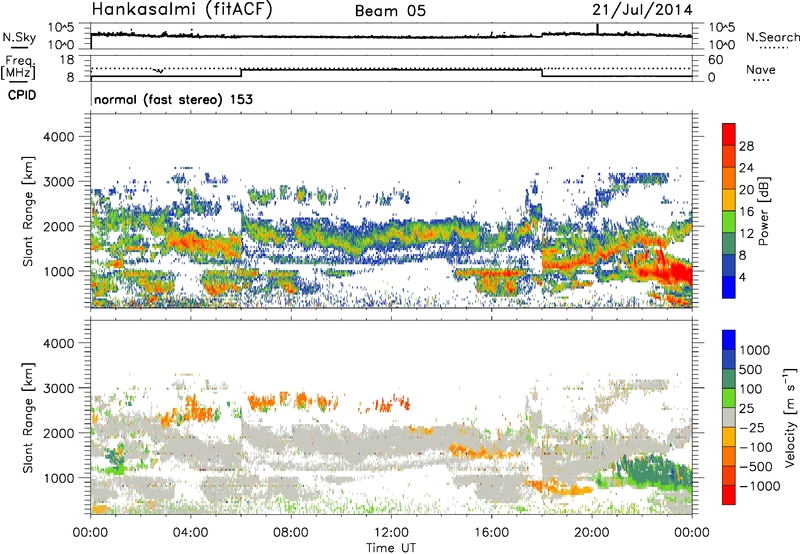Image resolution: width=800 pixels, height=554 pixels.
Task: Click the dotted line sample under Nave
Action: click(761, 81)
